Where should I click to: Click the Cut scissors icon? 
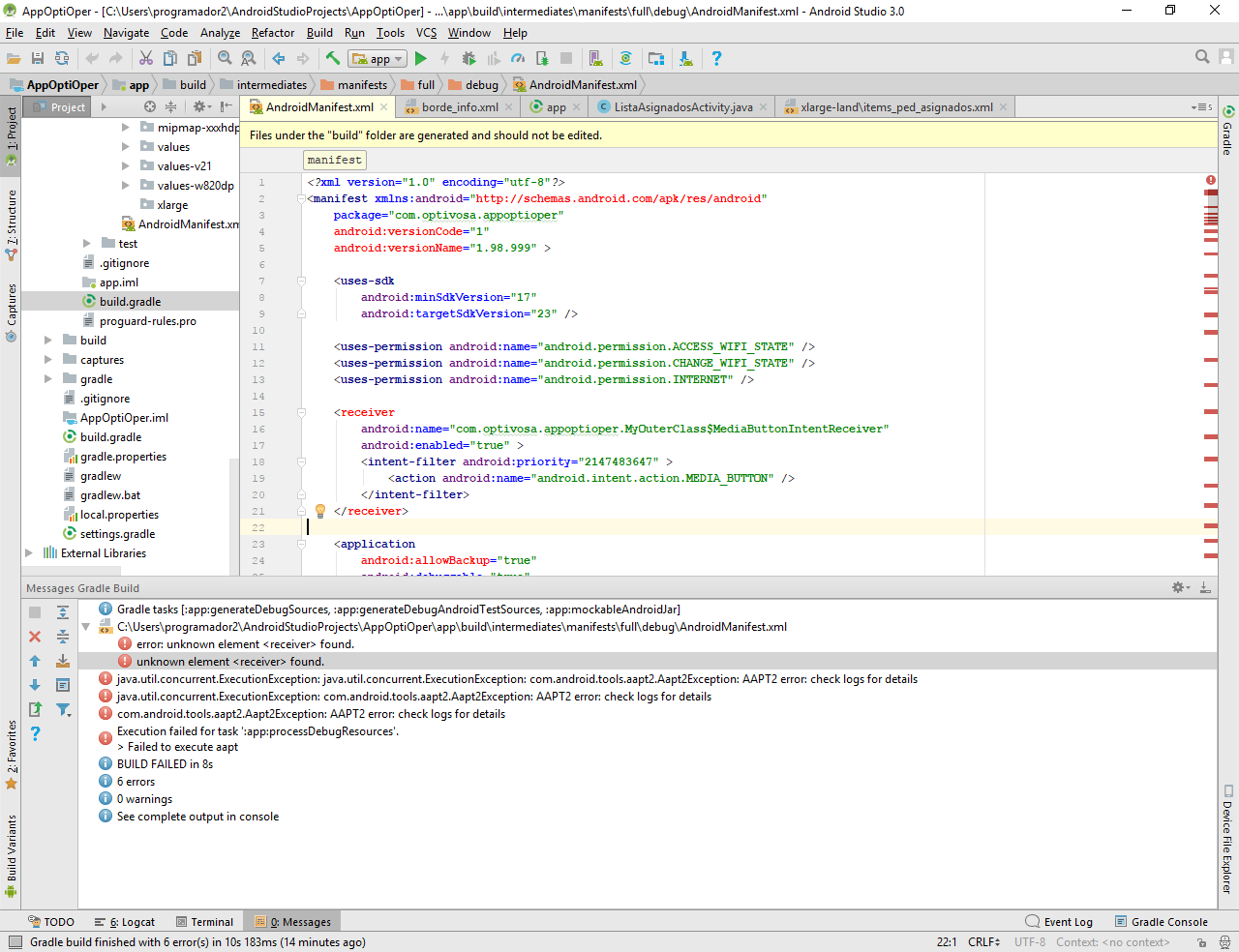[x=146, y=59]
